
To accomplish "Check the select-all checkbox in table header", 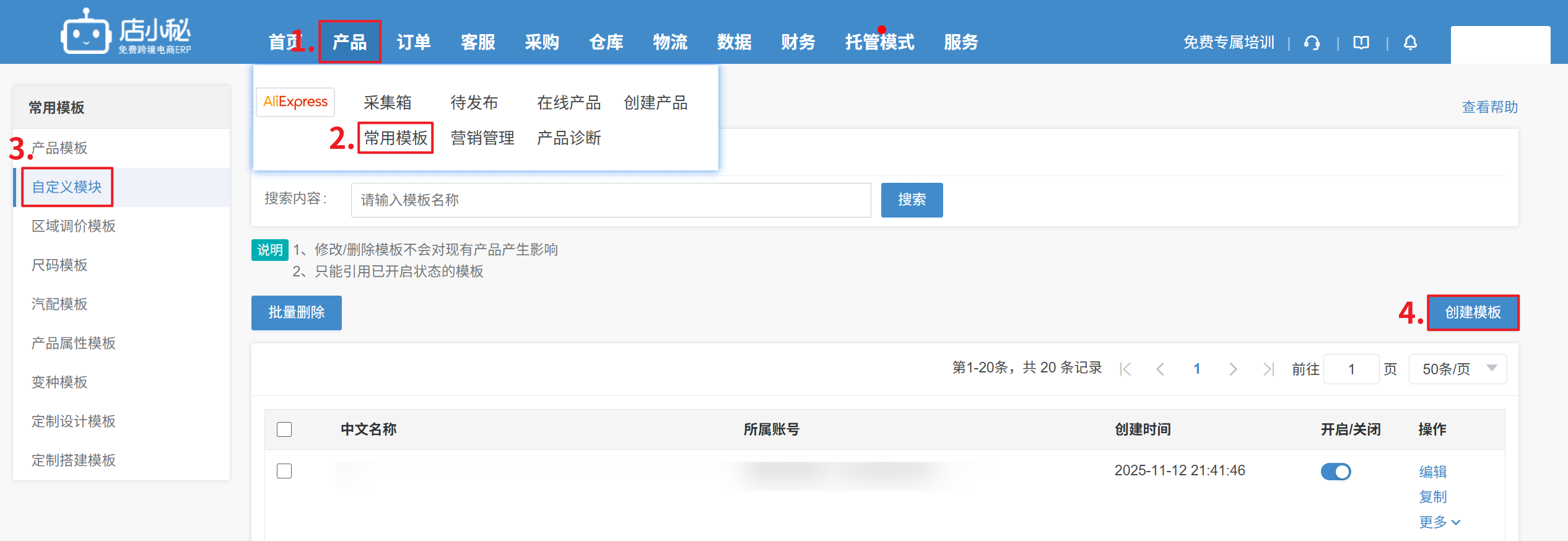I will click(284, 429).
